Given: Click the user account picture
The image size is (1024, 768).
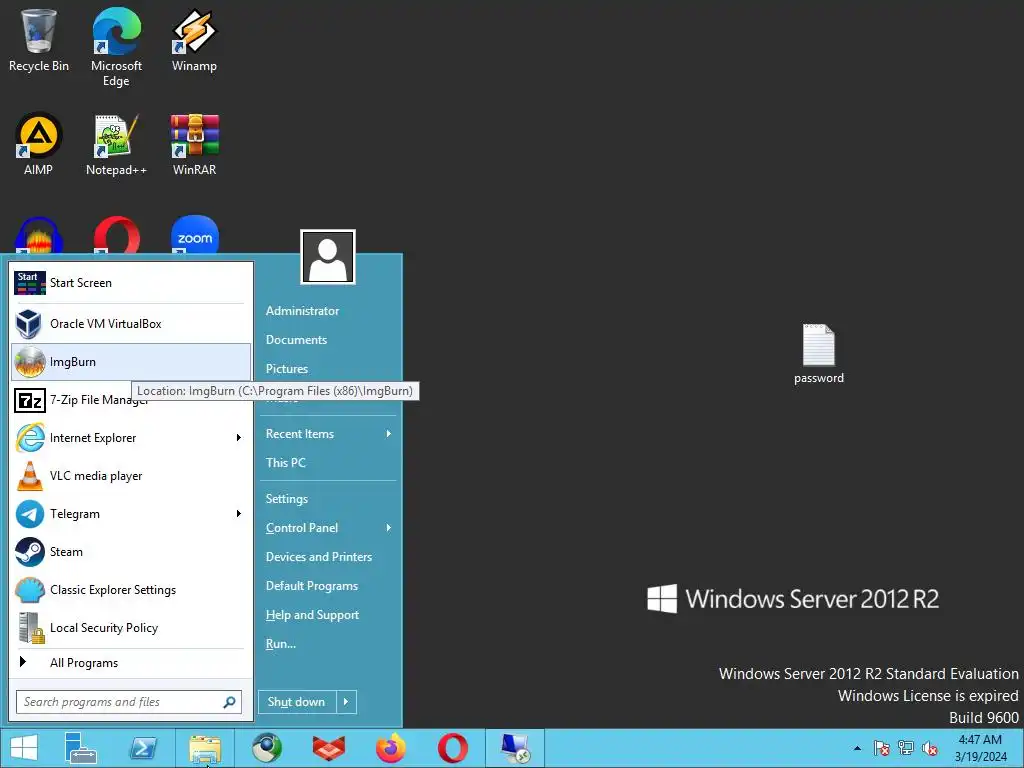Looking at the screenshot, I should [328, 257].
